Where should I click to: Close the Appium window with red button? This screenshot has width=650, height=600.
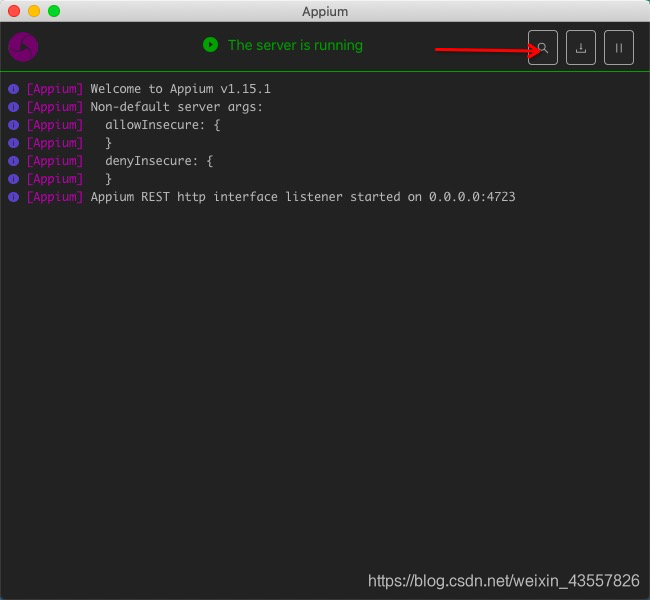coord(14,11)
